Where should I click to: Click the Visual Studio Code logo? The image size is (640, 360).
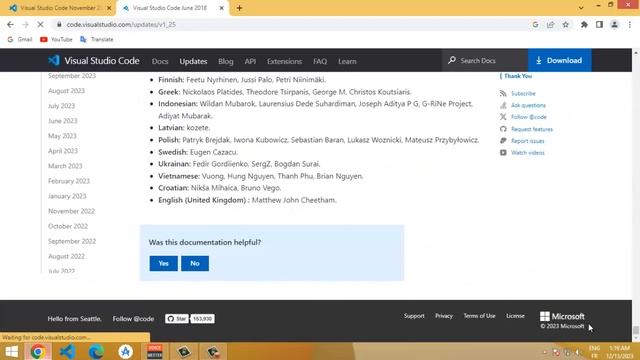[93, 61]
